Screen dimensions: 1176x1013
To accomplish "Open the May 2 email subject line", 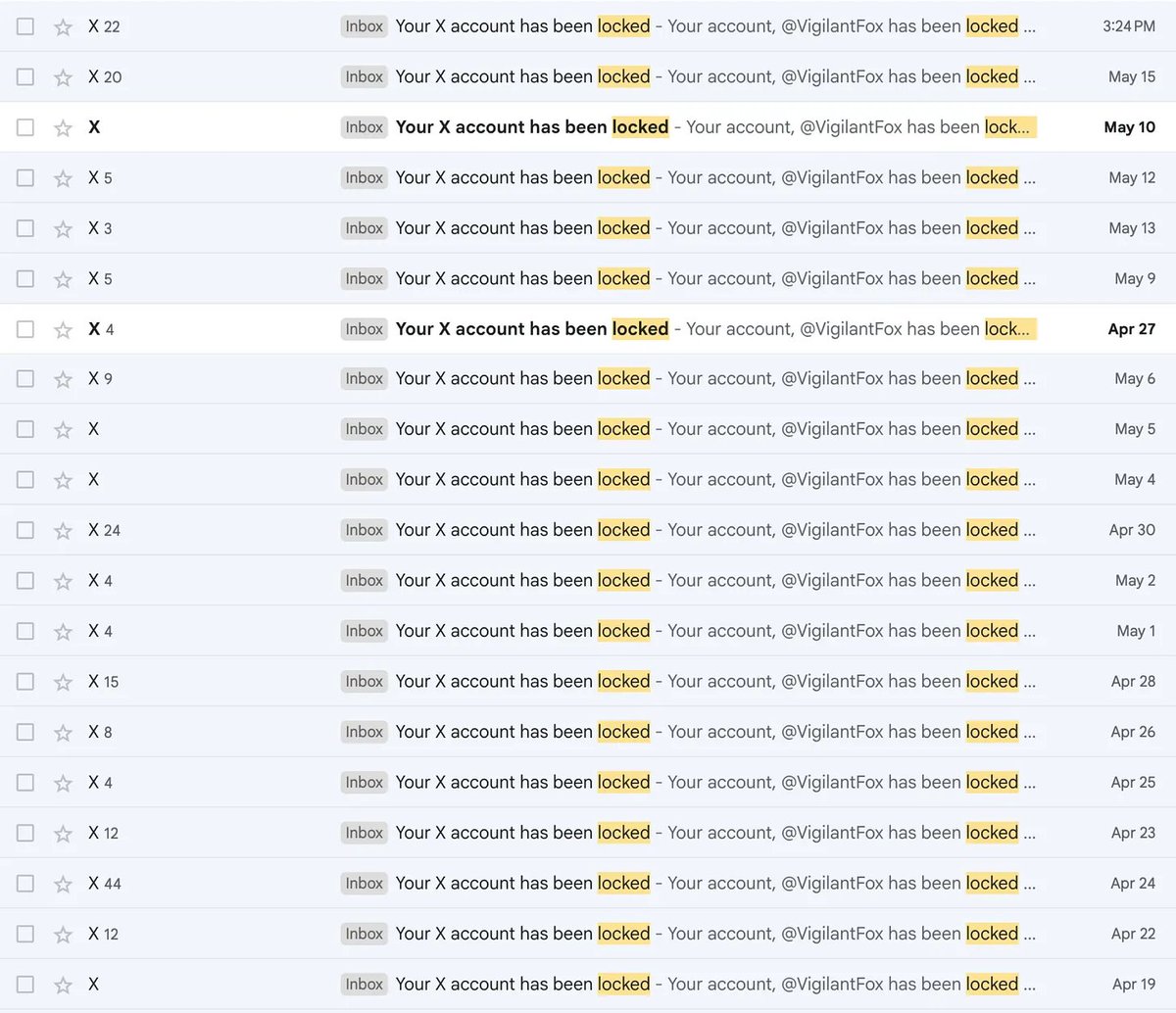I will click(522, 581).
